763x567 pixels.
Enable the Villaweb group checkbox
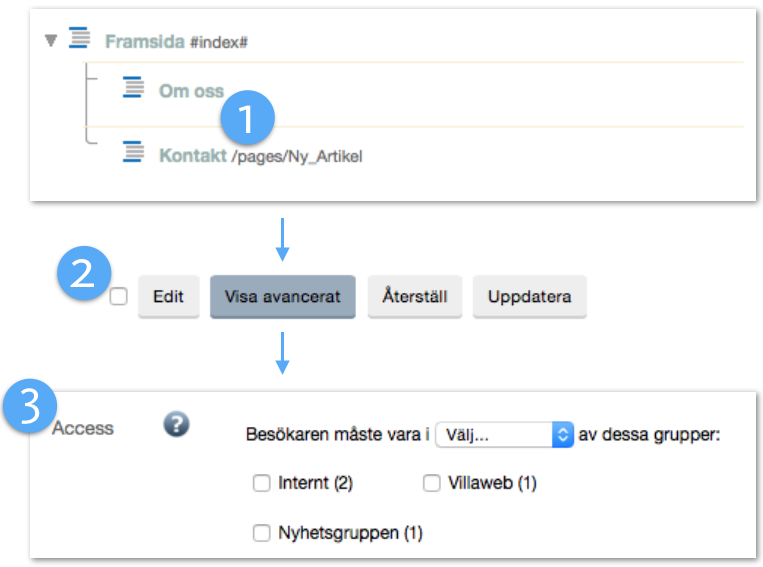pos(432,483)
